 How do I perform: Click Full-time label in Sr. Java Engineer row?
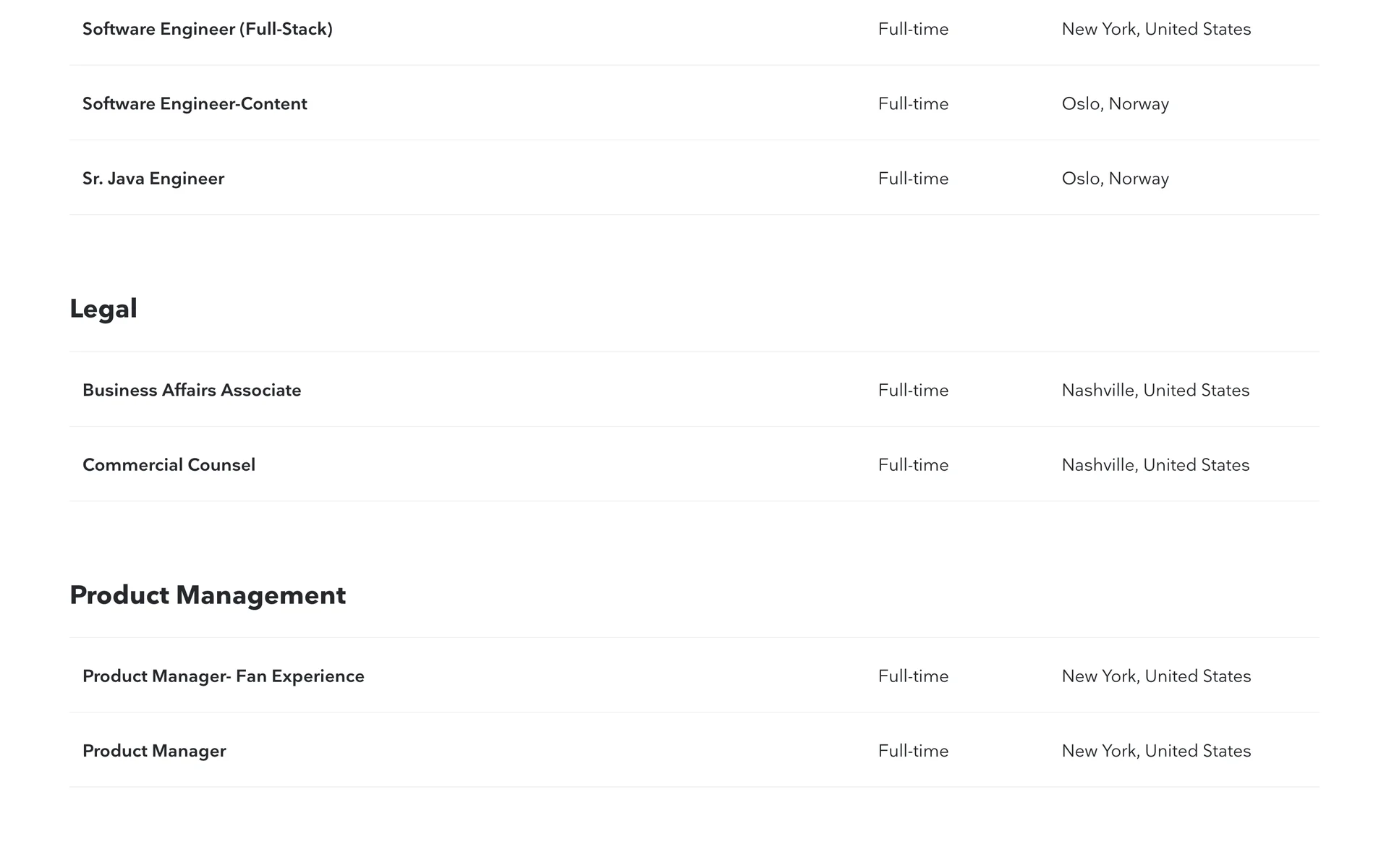coord(913,178)
